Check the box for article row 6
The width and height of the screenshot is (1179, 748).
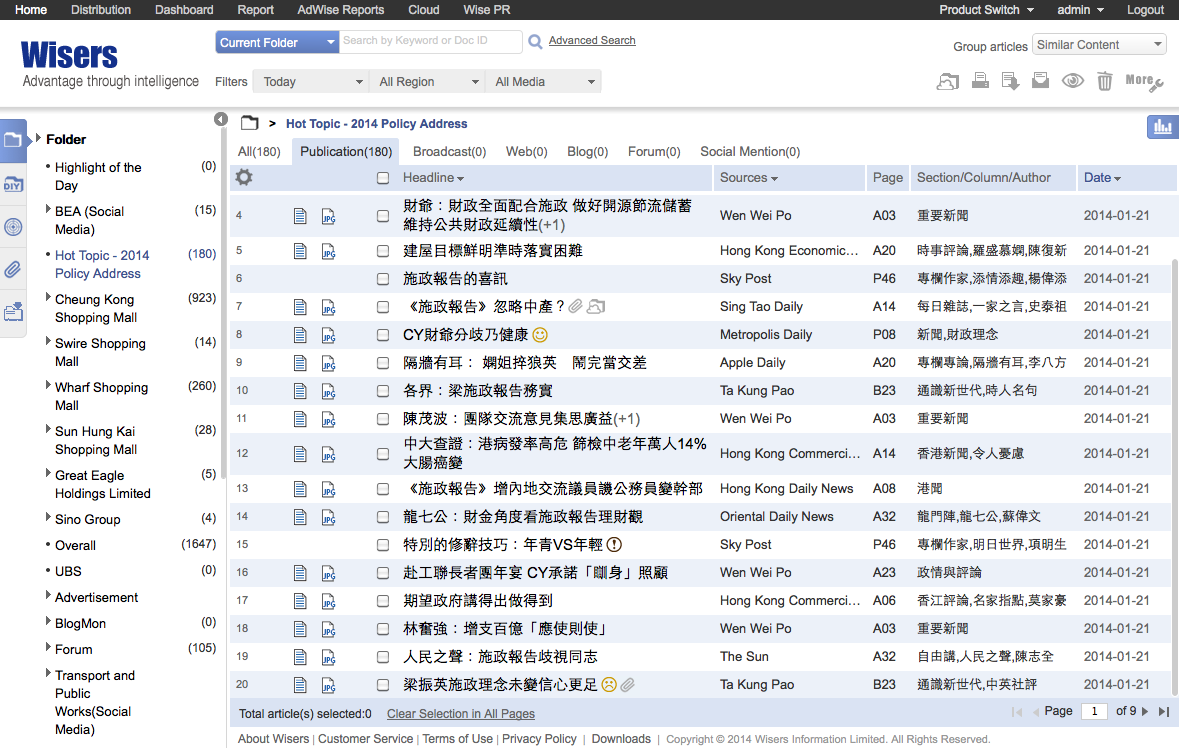point(383,279)
